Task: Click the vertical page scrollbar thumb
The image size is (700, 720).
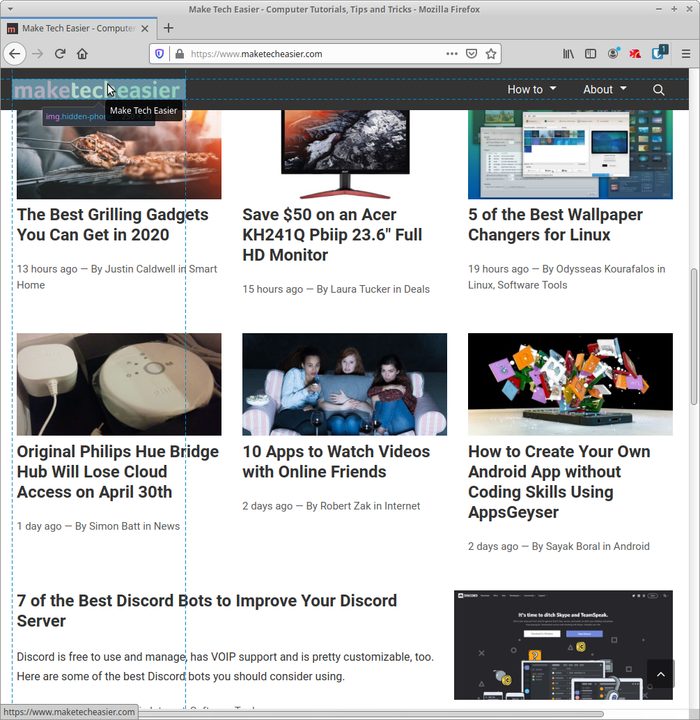Action: (694, 337)
